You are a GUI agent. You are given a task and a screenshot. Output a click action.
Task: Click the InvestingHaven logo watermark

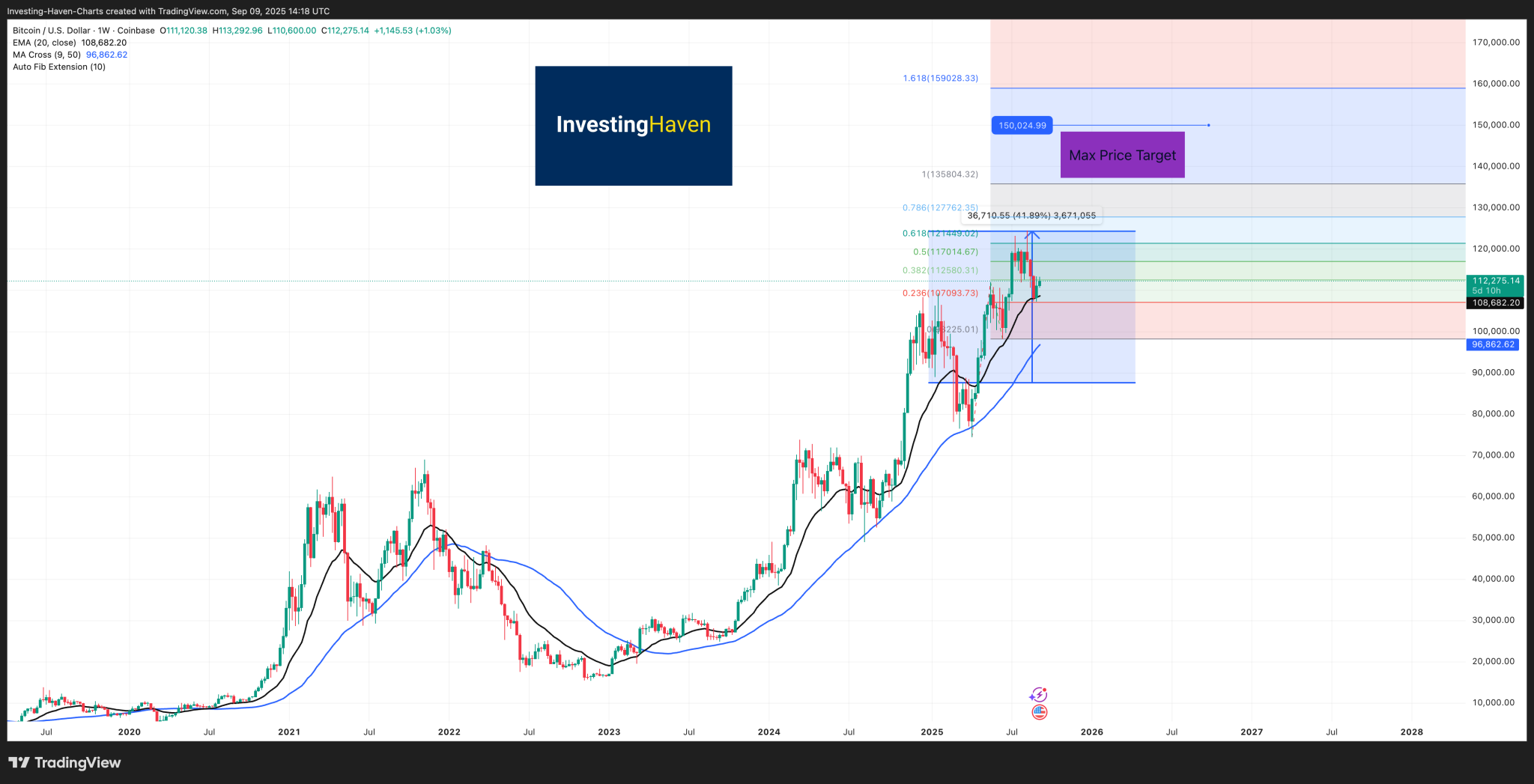tap(633, 125)
